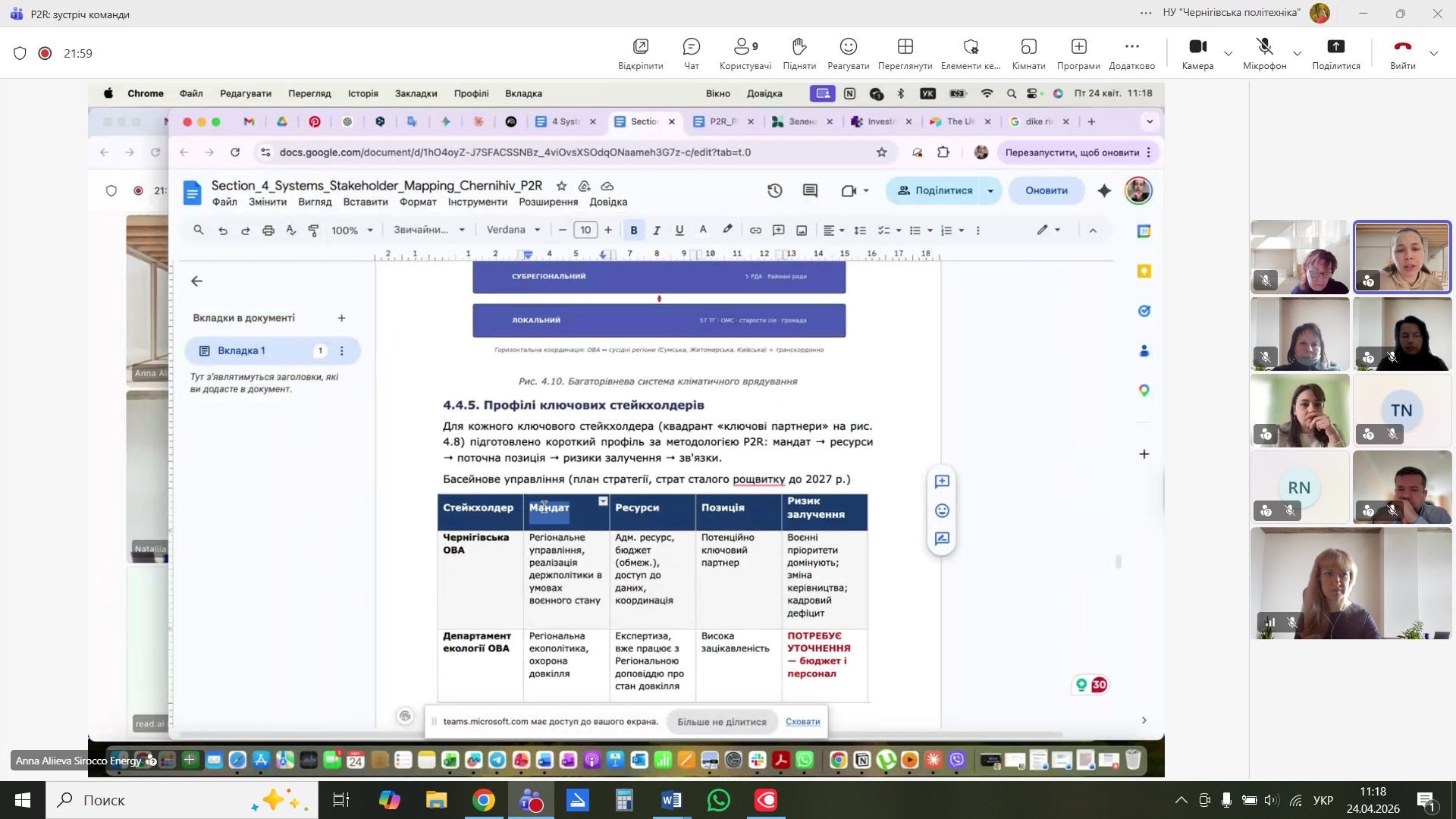Open the Teams Chat panel
This screenshot has width=1456, height=819.
point(691,47)
